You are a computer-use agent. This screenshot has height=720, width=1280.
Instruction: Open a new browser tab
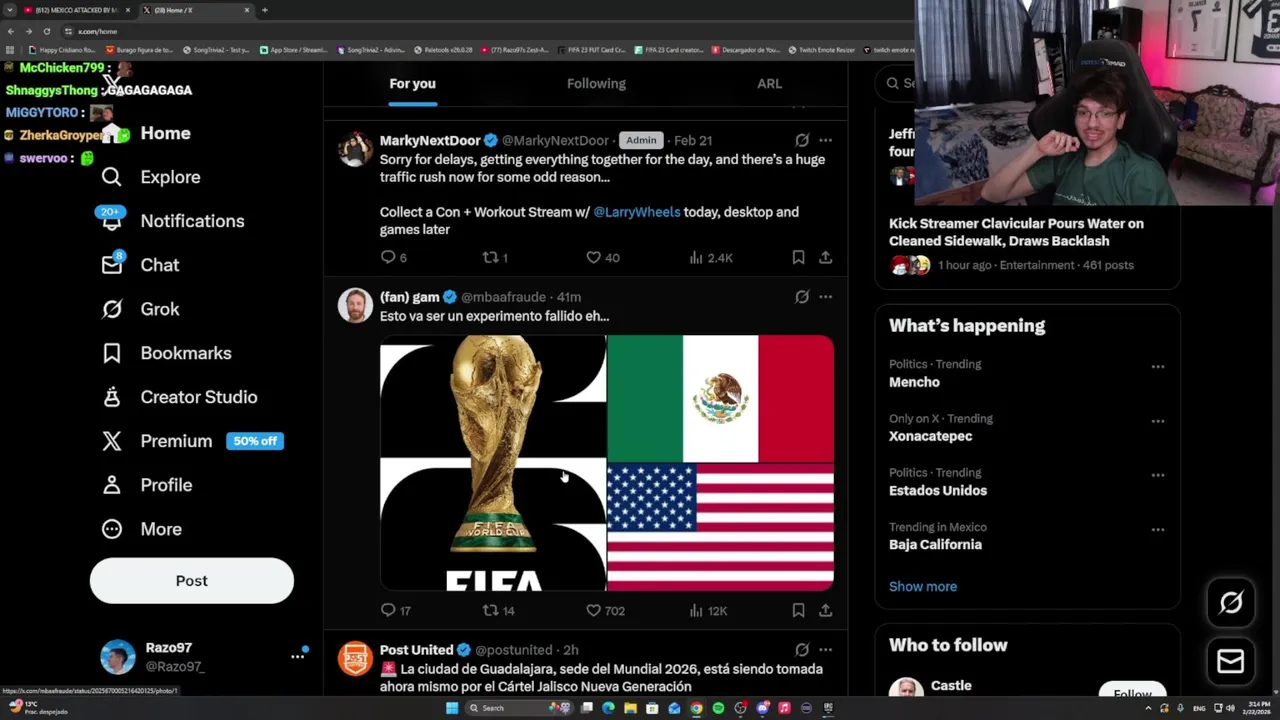pos(265,10)
